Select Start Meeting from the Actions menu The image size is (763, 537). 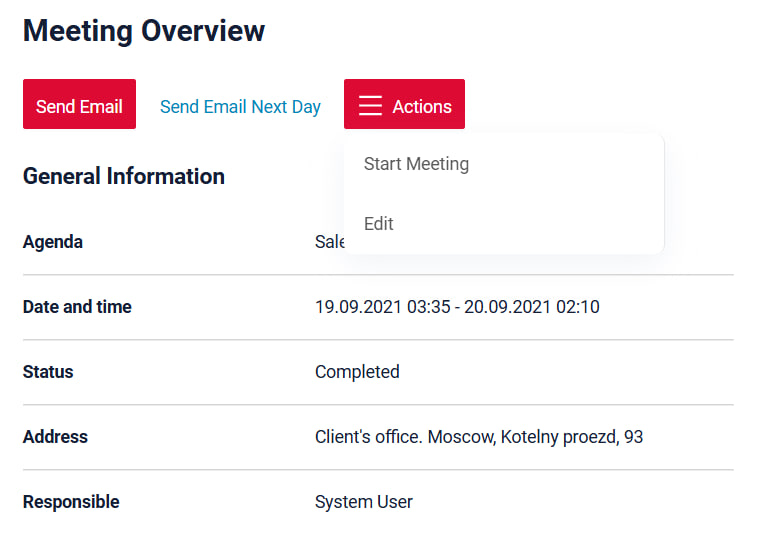click(x=416, y=164)
